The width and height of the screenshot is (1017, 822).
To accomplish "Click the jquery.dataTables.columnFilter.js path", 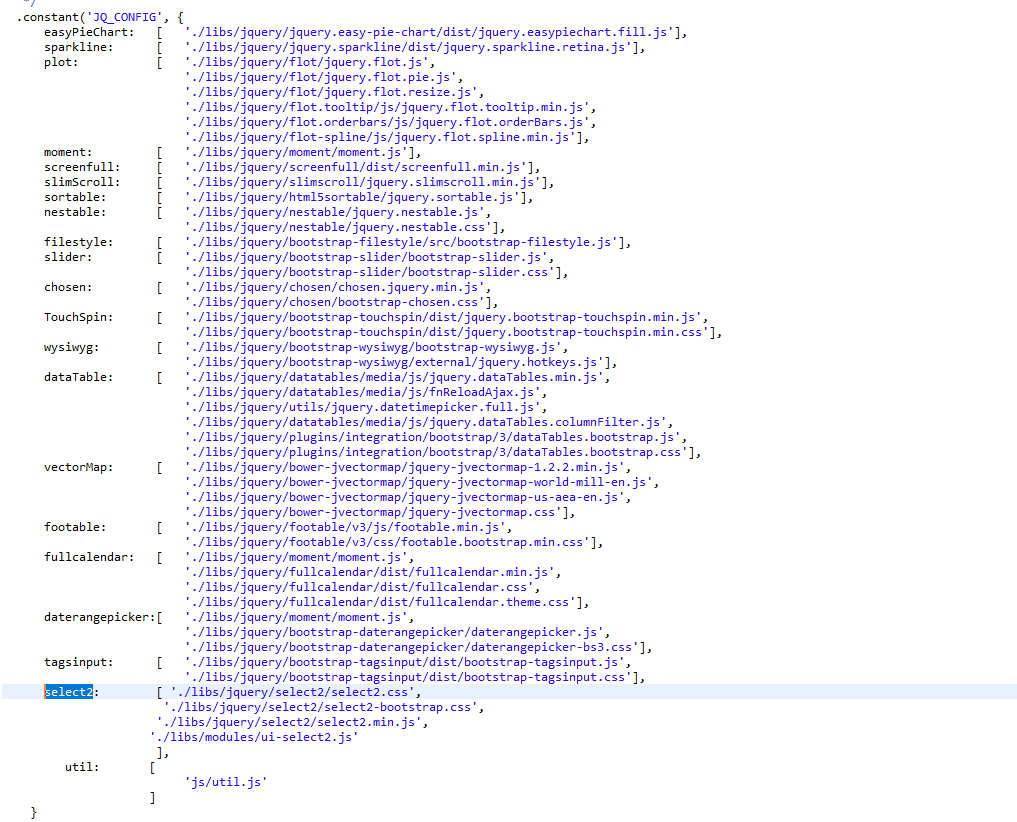I will pyautogui.click(x=426, y=421).
